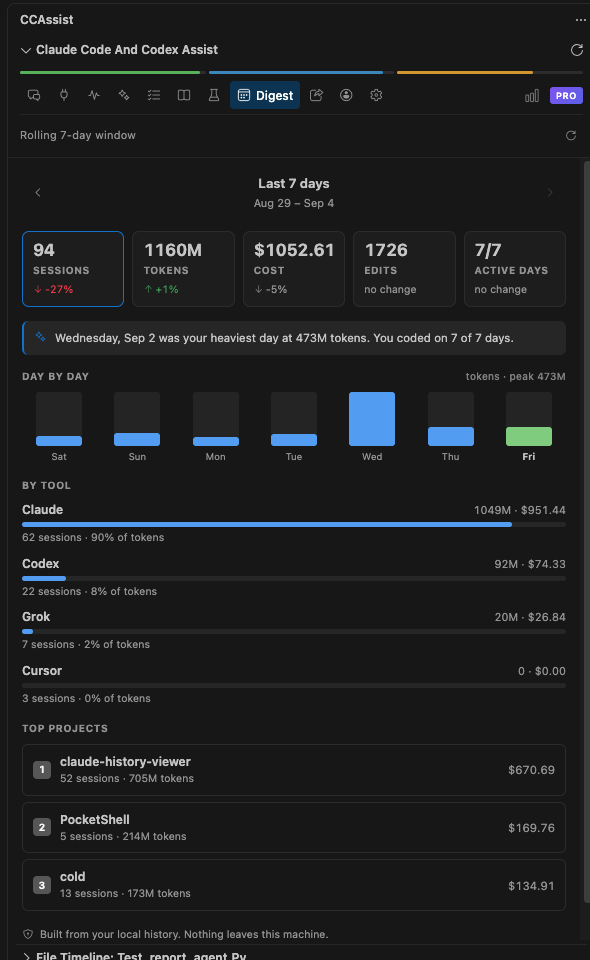The height and width of the screenshot is (960, 590).
Task: Click the PRO badge button
Action: 566,96
